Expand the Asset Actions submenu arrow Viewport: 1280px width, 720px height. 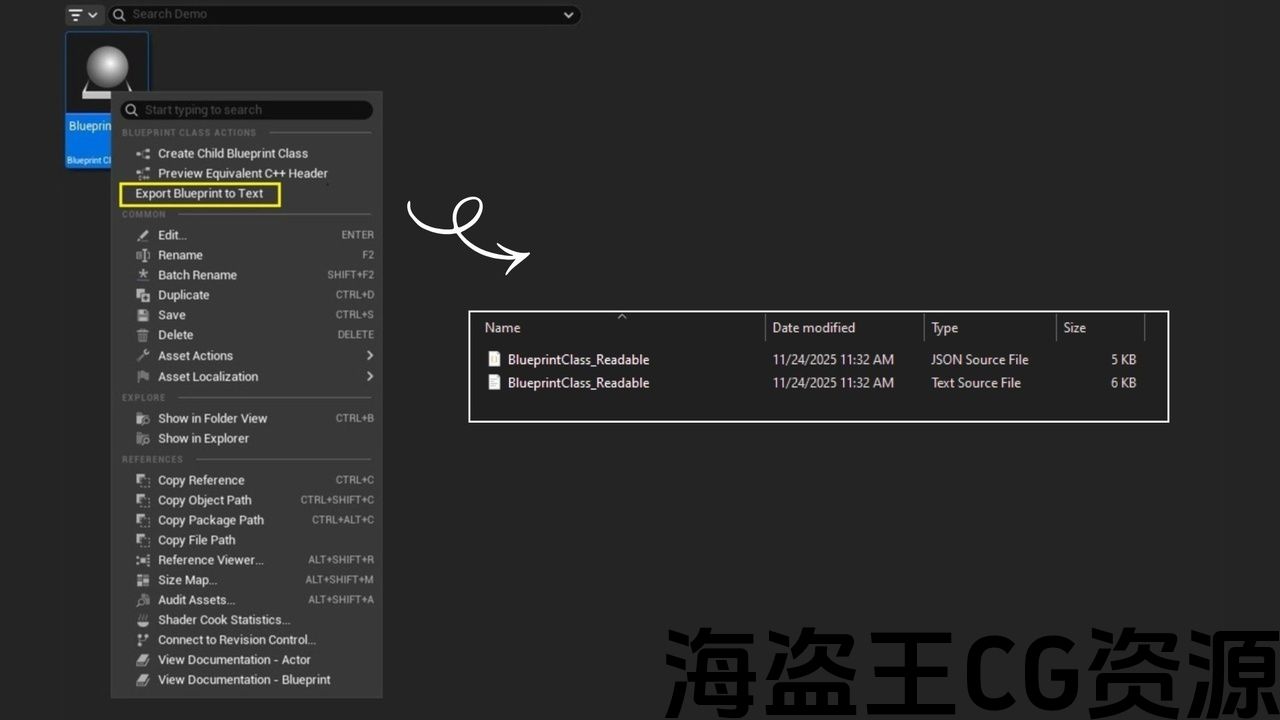point(369,356)
